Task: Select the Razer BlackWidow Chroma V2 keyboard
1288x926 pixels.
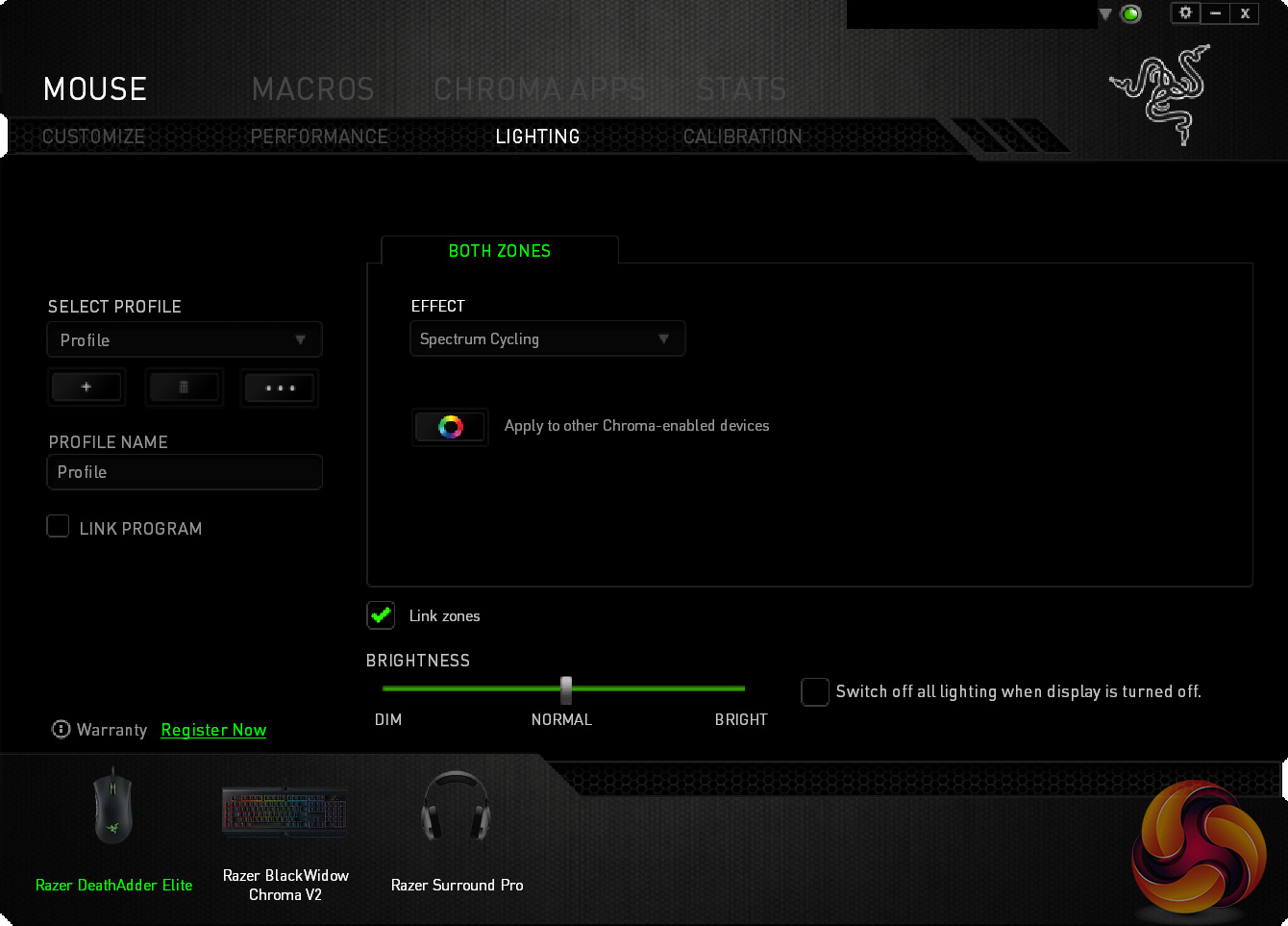Action: (285, 810)
